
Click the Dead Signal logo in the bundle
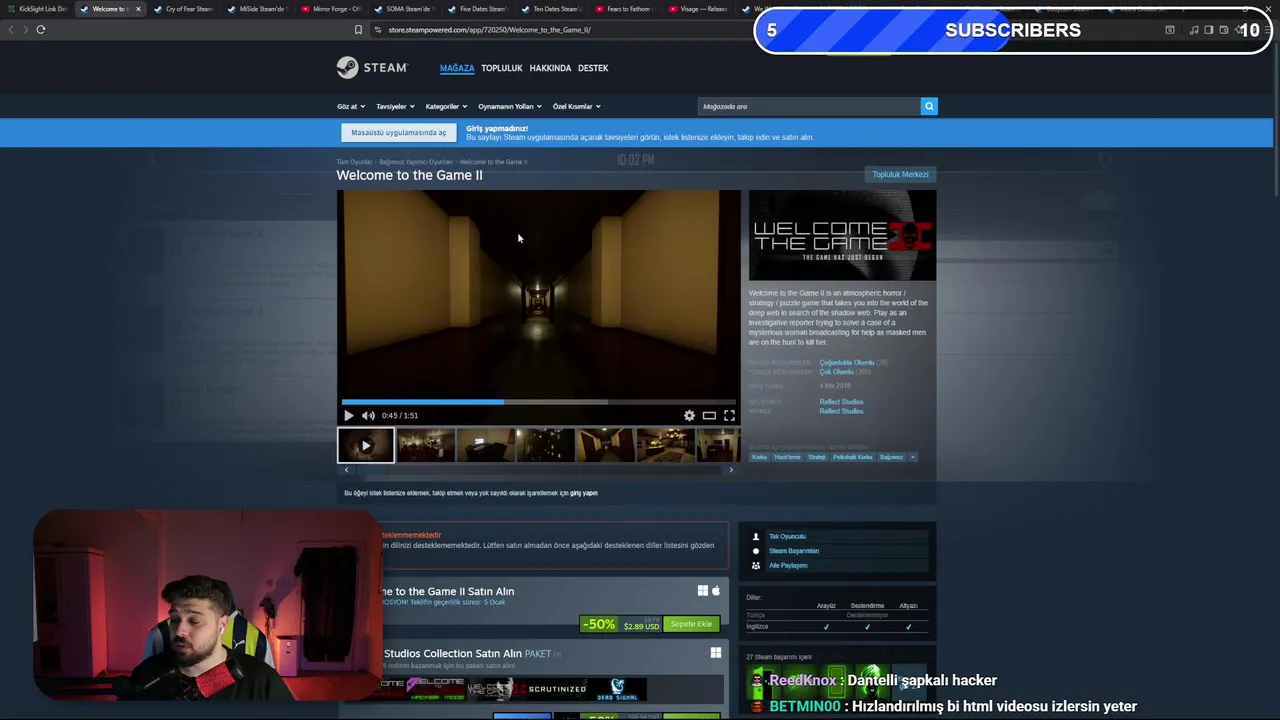[617, 688]
